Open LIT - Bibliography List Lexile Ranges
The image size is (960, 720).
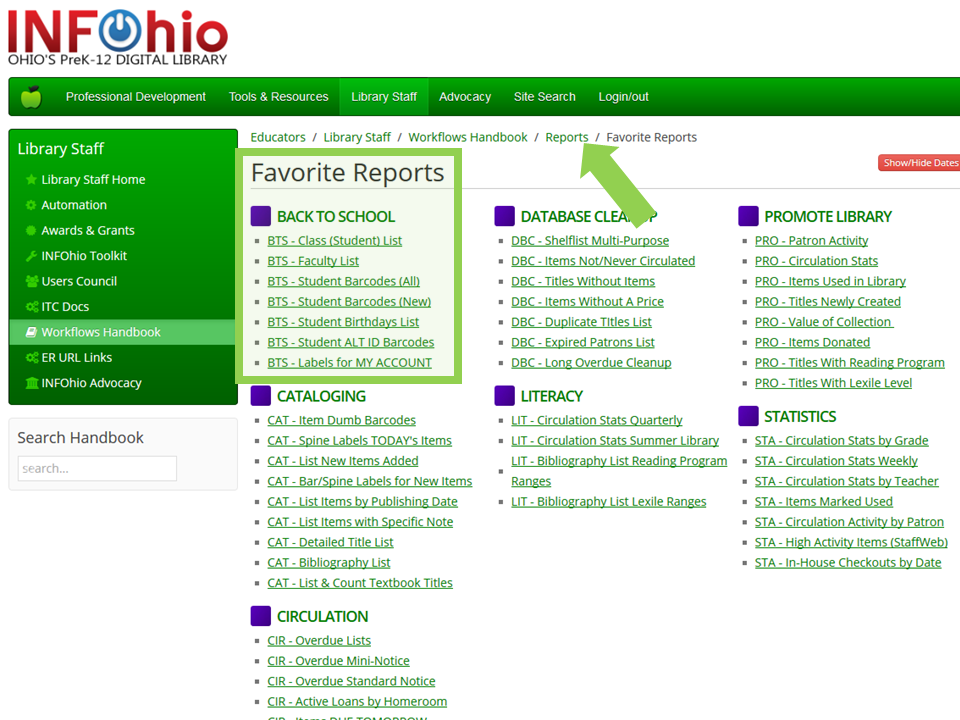pos(609,501)
